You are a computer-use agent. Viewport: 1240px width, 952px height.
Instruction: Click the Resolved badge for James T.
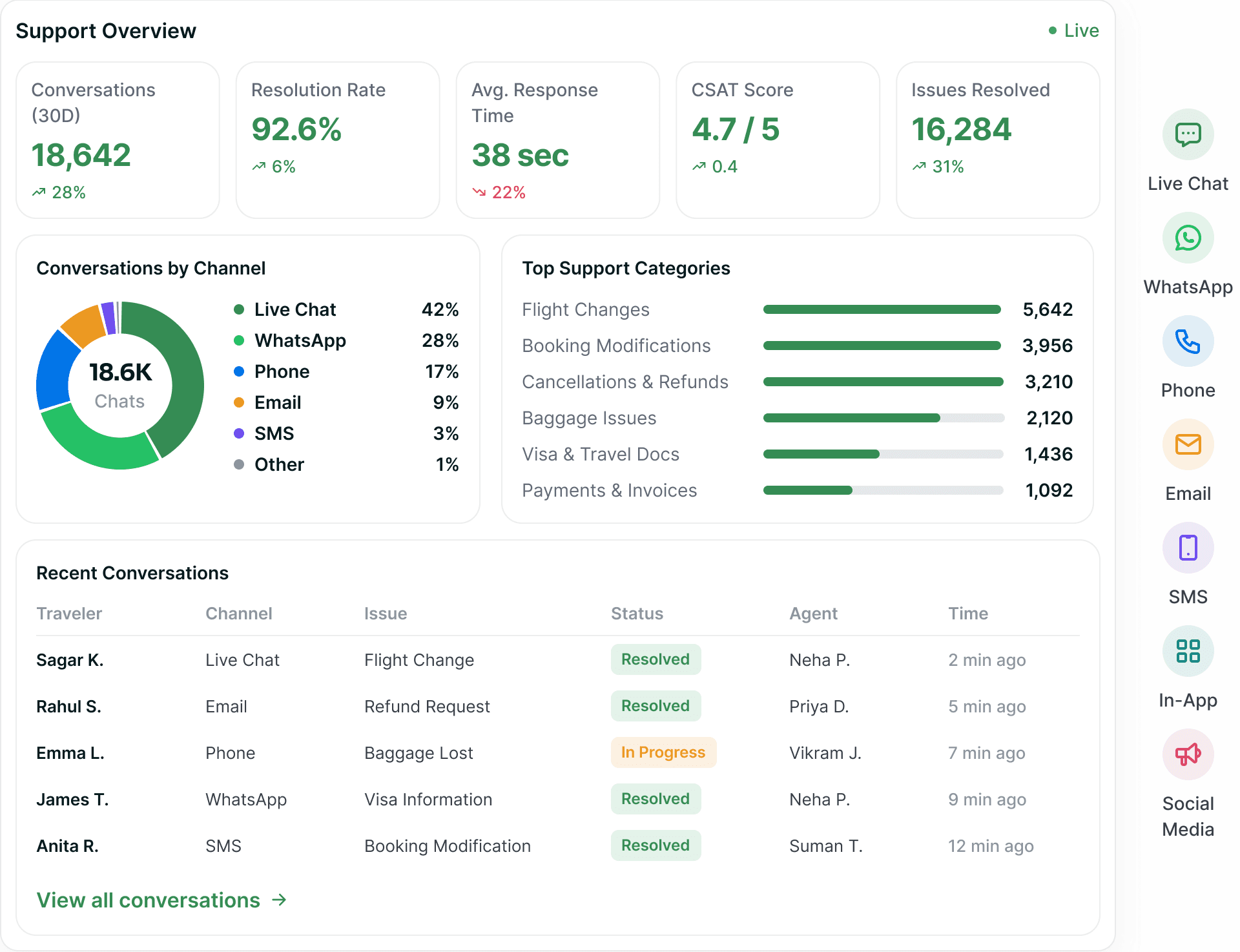[656, 799]
